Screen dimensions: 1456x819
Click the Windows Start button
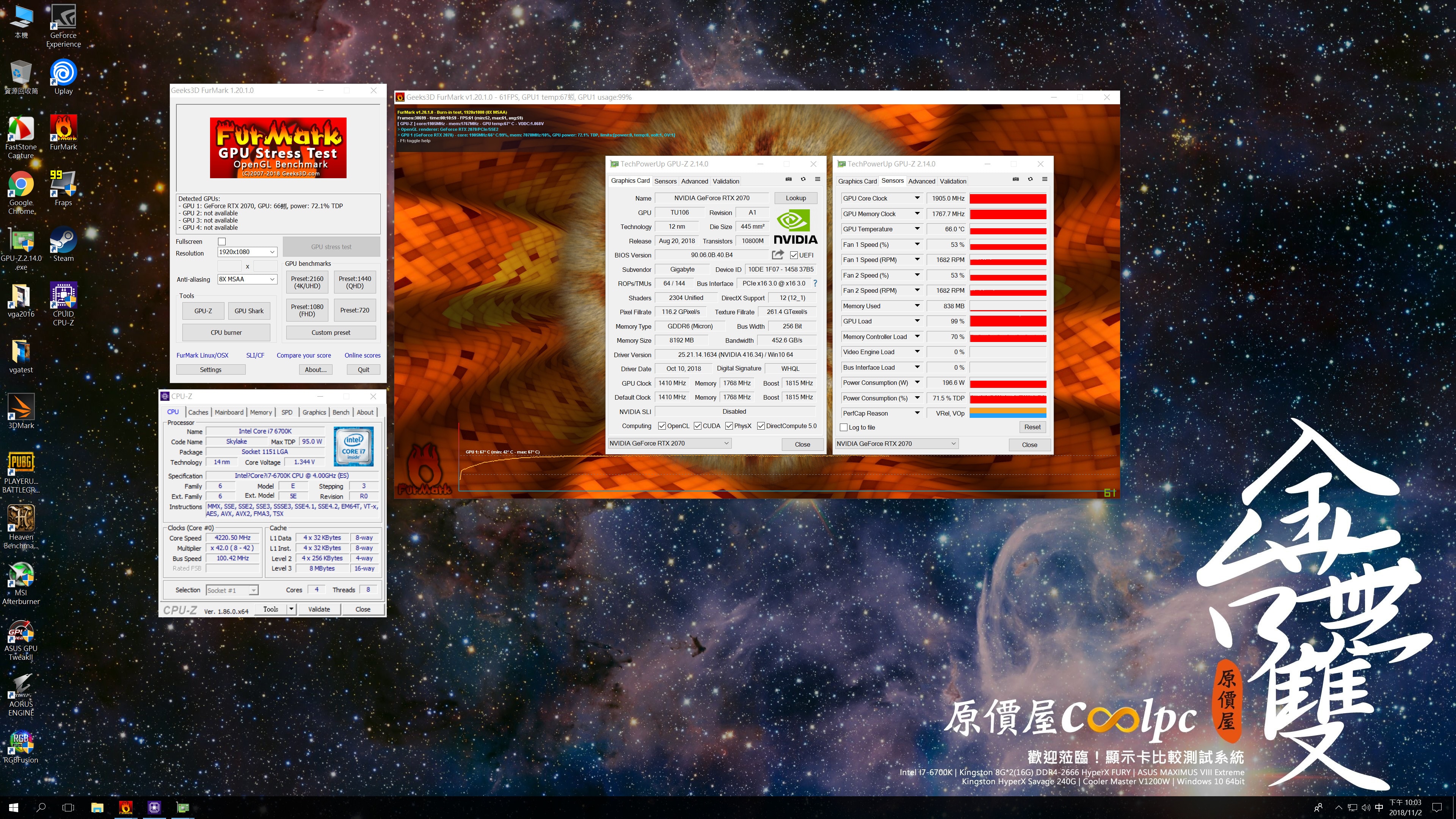click(x=14, y=808)
